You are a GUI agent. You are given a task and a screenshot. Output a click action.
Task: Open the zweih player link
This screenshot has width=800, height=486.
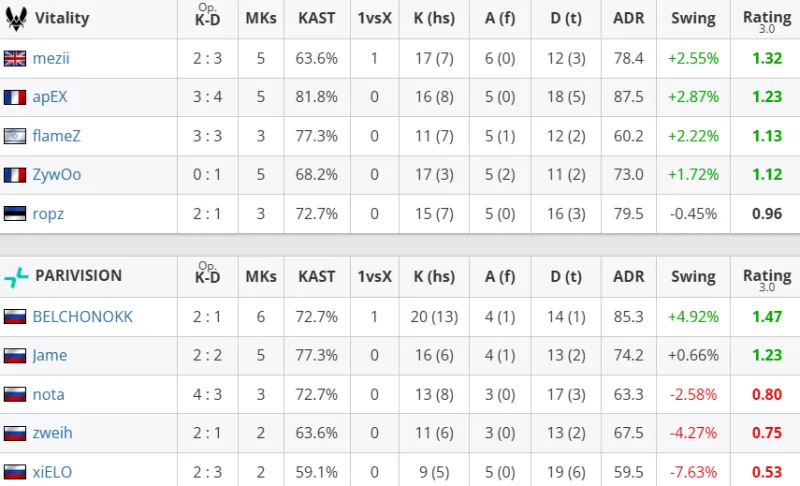pyautogui.click(x=53, y=433)
